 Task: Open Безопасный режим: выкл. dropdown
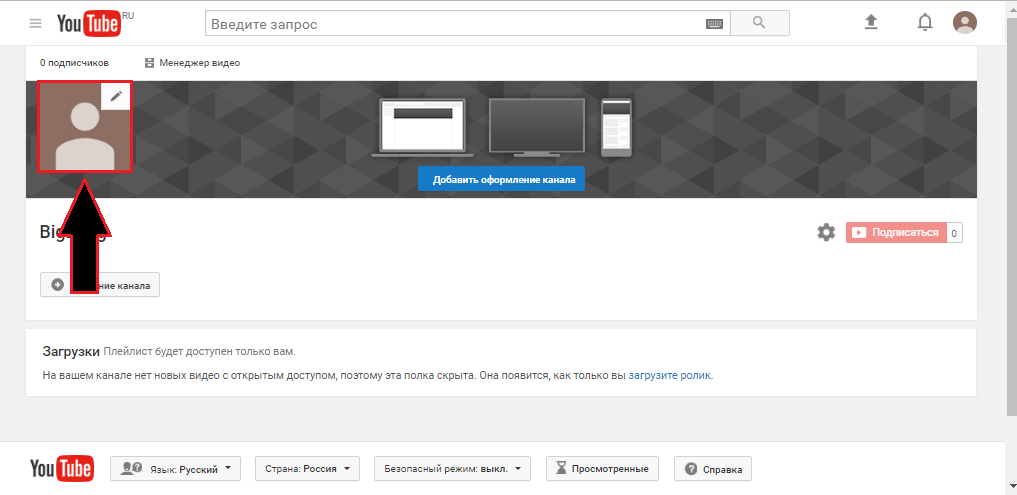[x=452, y=468]
